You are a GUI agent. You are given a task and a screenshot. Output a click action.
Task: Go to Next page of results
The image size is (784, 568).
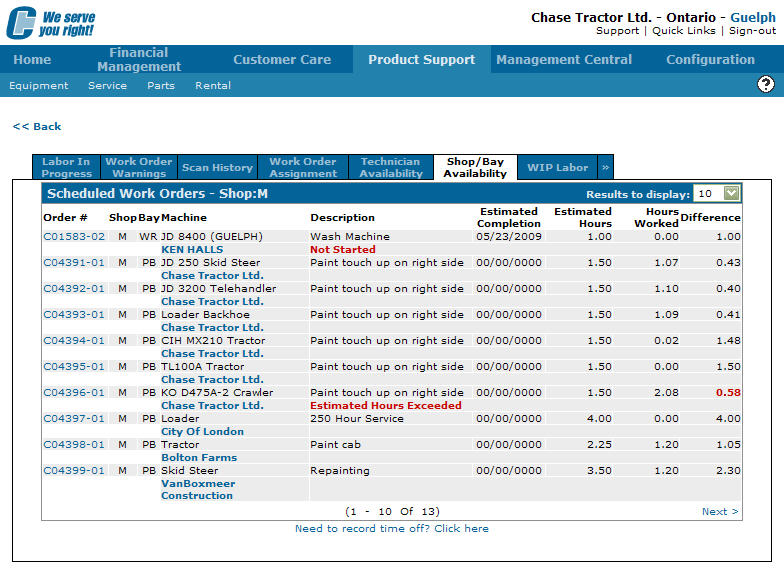pos(719,512)
